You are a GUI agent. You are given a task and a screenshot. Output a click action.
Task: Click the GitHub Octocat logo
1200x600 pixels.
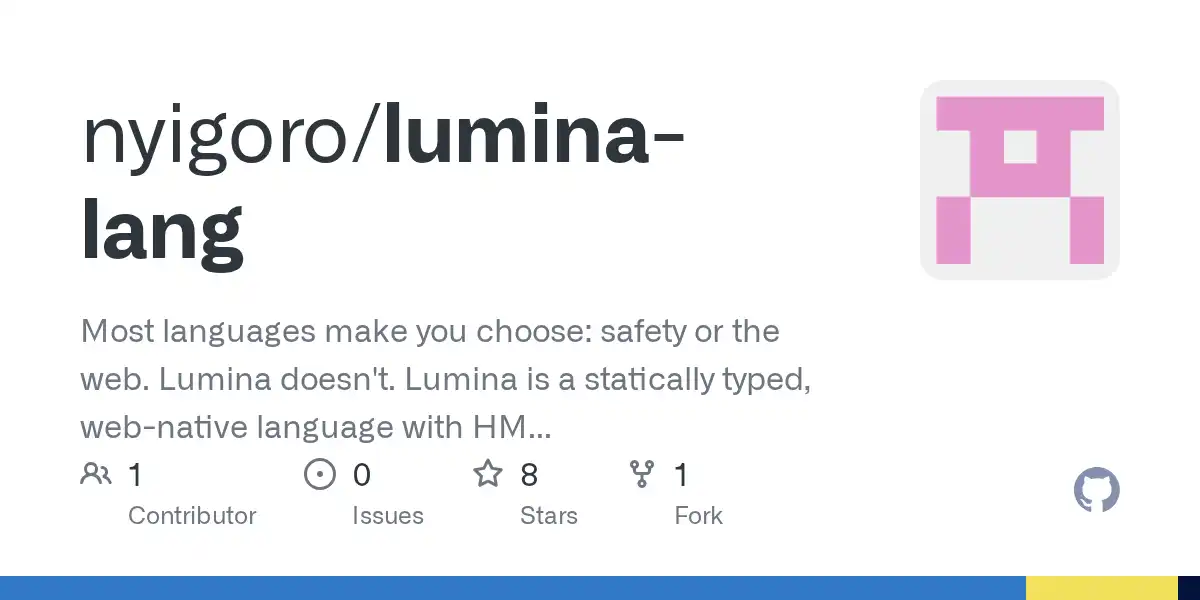(1096, 491)
